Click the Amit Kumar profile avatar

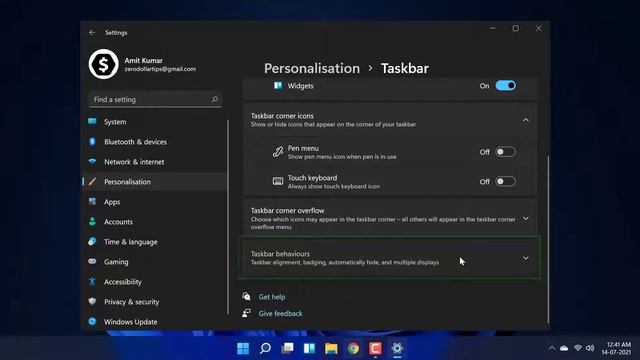point(104,64)
